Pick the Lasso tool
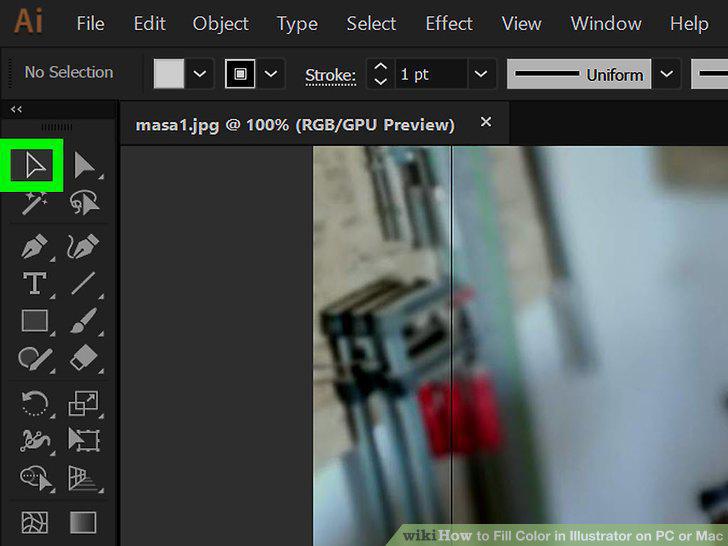The width and height of the screenshot is (728, 546). (84, 202)
